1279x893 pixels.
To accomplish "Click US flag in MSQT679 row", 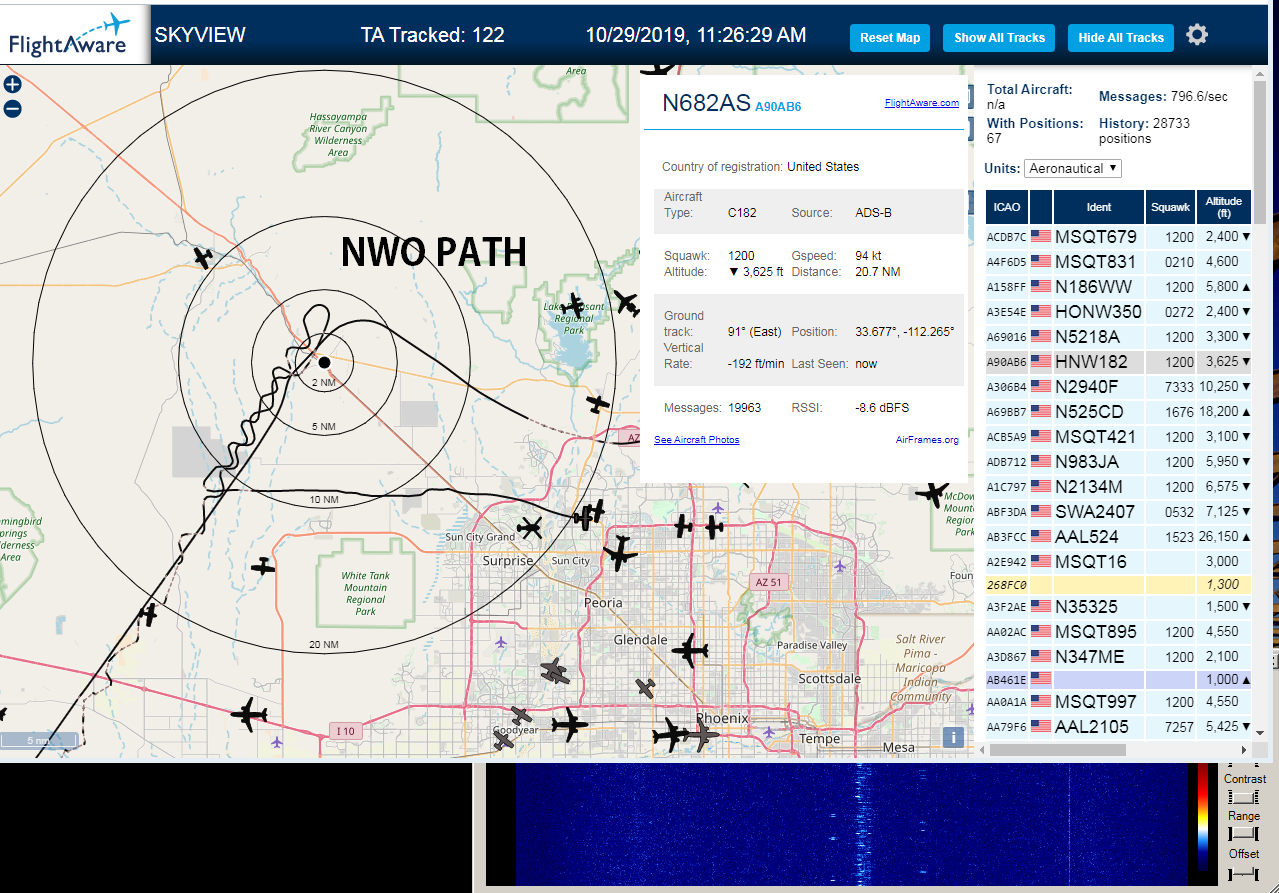I will 1041,237.
